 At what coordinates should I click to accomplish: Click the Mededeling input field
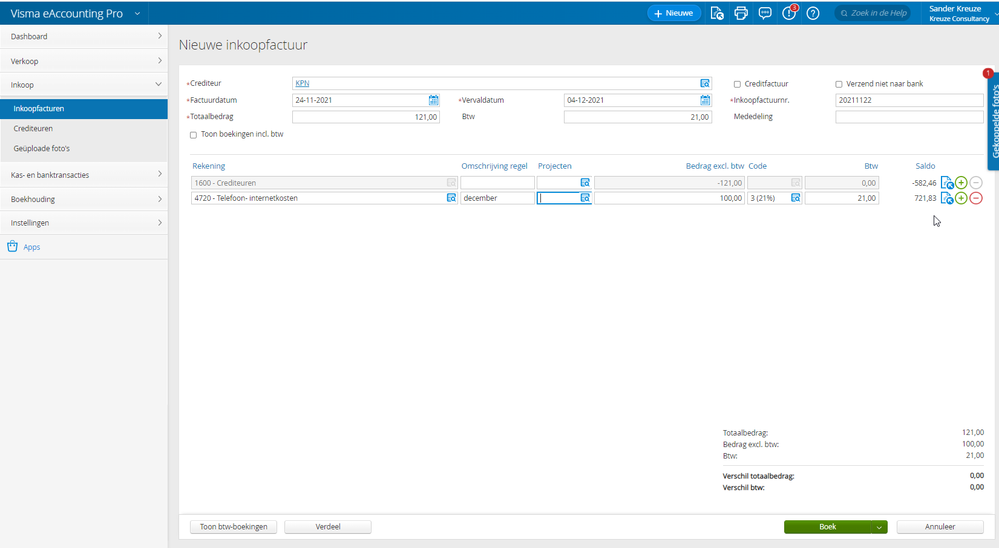[909, 117]
